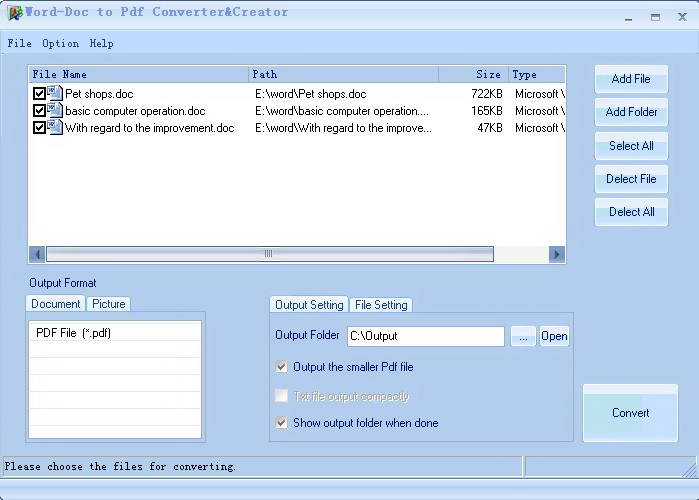The width and height of the screenshot is (699, 500).
Task: Click the path E:\word\basic computer operation....
Action: tap(341, 111)
